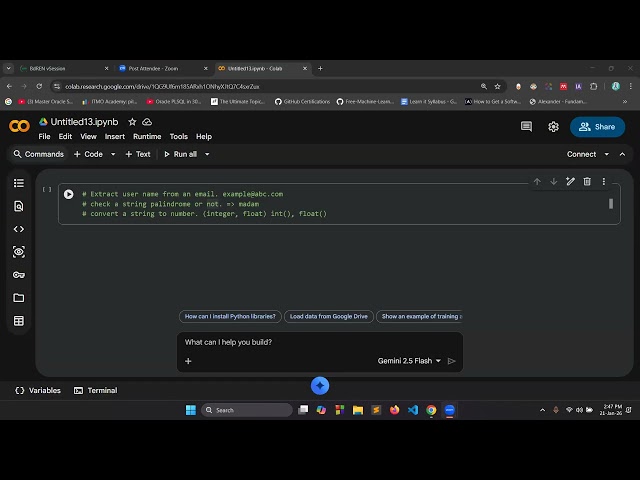
Task: Open VS Code from taskbar
Action: [413, 410]
